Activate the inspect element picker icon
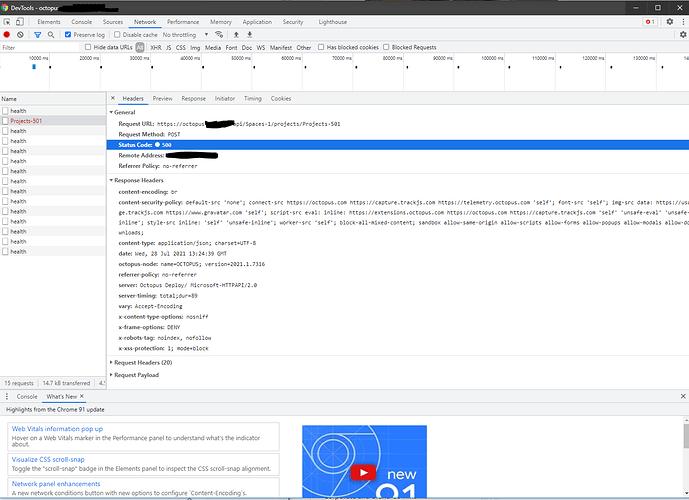The width and height of the screenshot is (689, 500). click(x=7, y=22)
